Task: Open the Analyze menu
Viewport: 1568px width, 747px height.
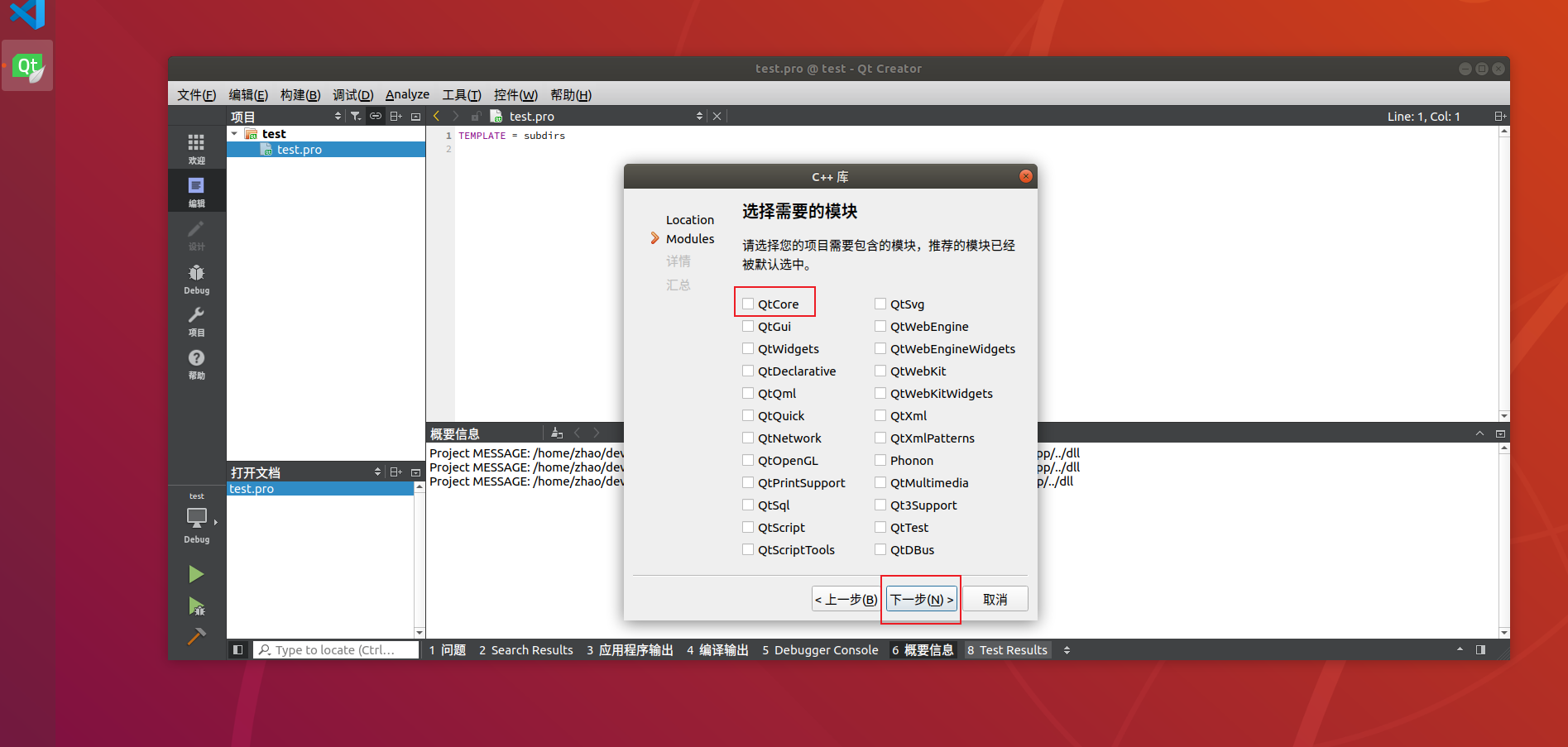Action: point(407,94)
